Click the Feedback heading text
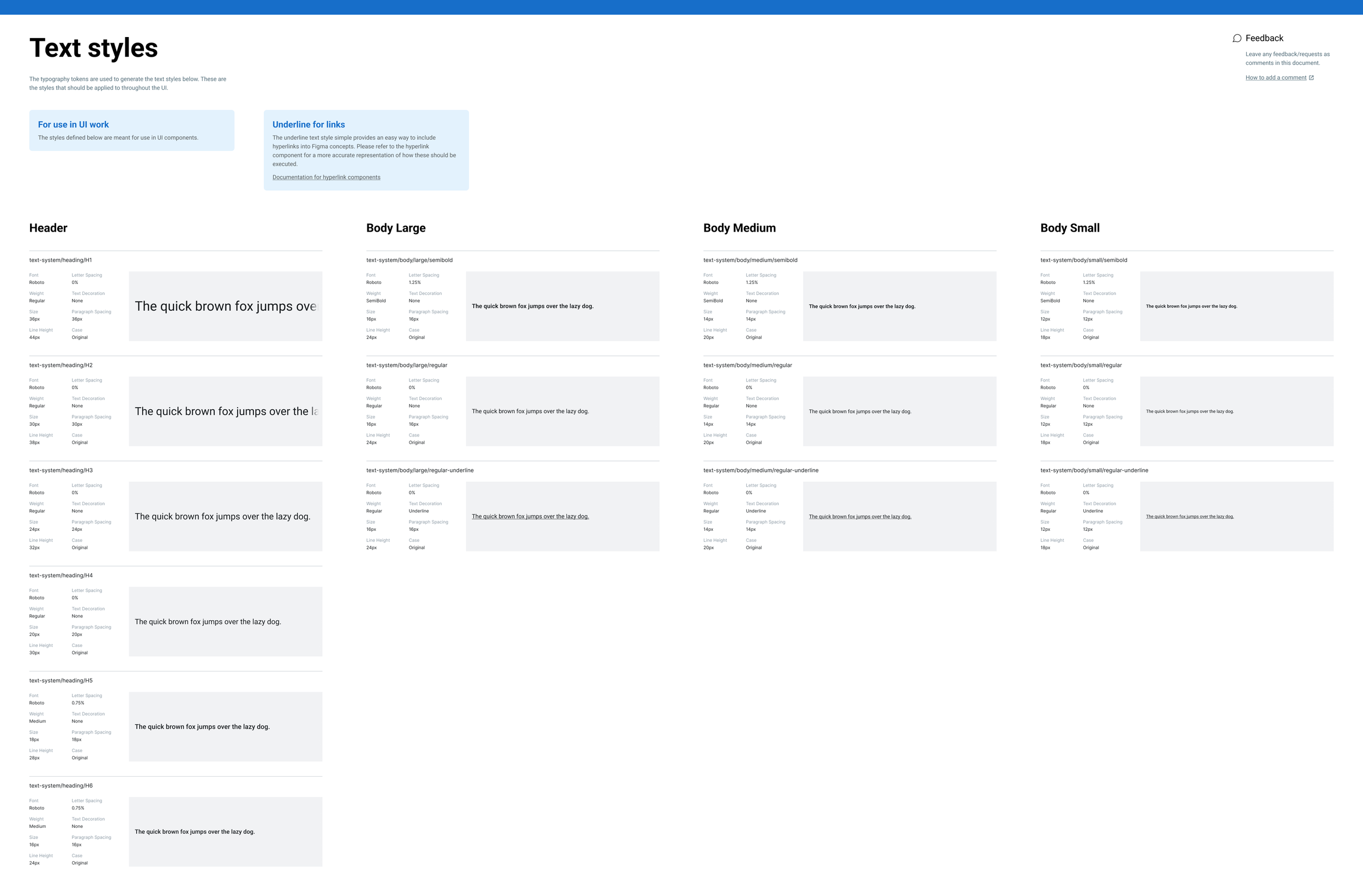The width and height of the screenshot is (1363, 896). (1264, 38)
